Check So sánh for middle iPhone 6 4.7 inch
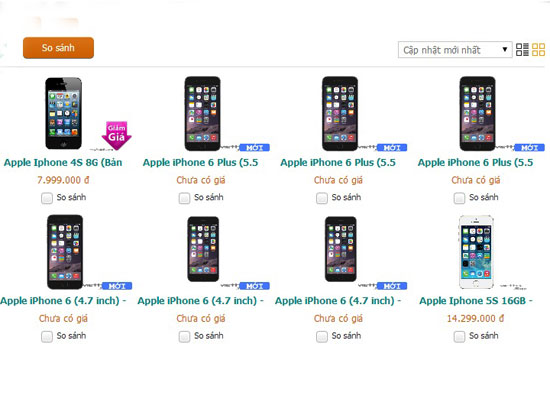 coord(184,337)
